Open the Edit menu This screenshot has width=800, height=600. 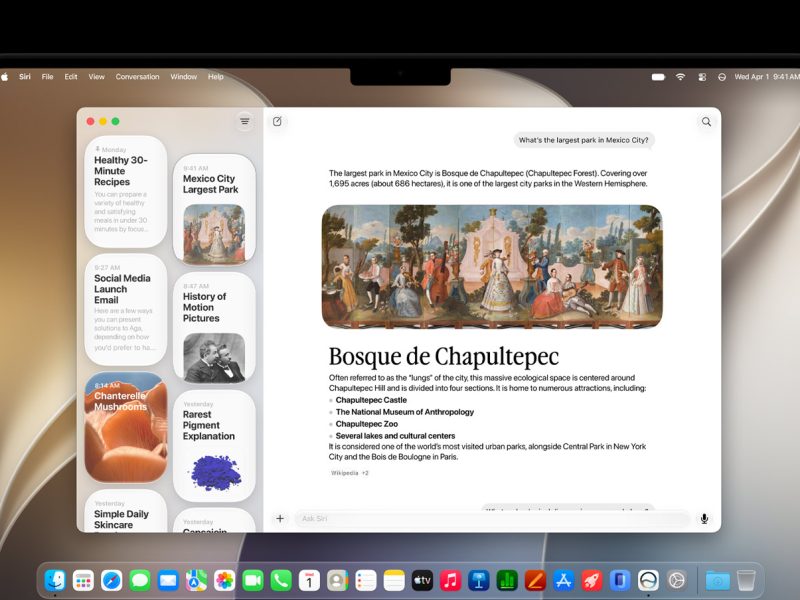71,77
